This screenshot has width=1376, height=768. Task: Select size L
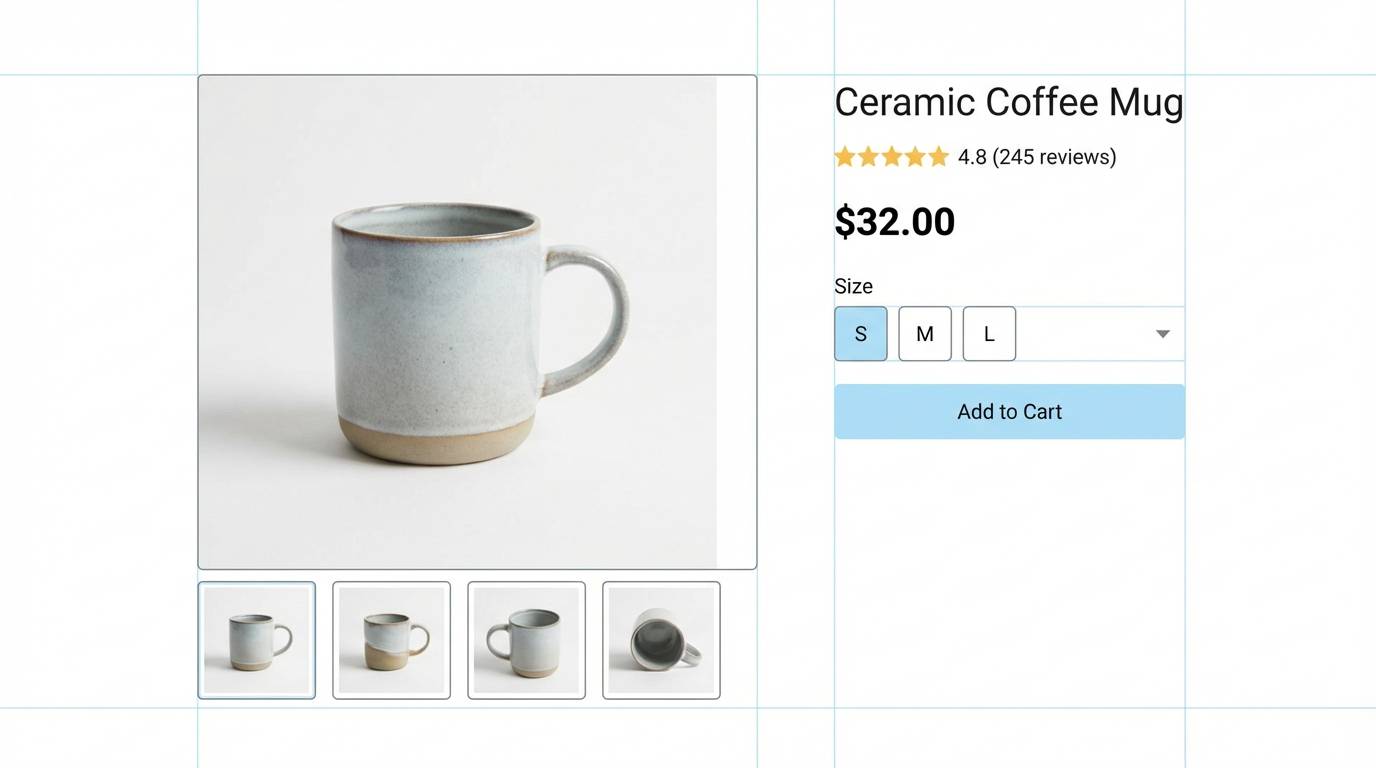tap(988, 333)
